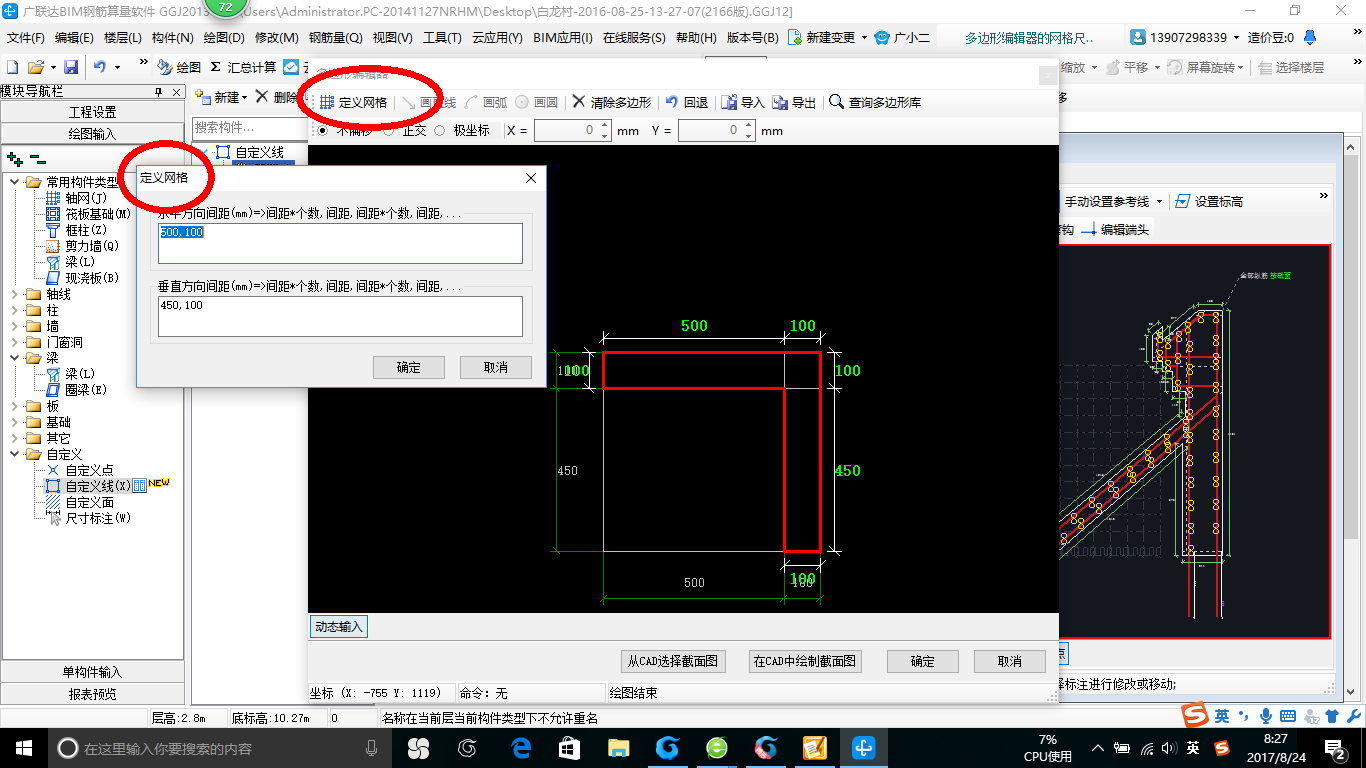Select the 画弧 draw arc tool
The width and height of the screenshot is (1366, 768).
486,102
